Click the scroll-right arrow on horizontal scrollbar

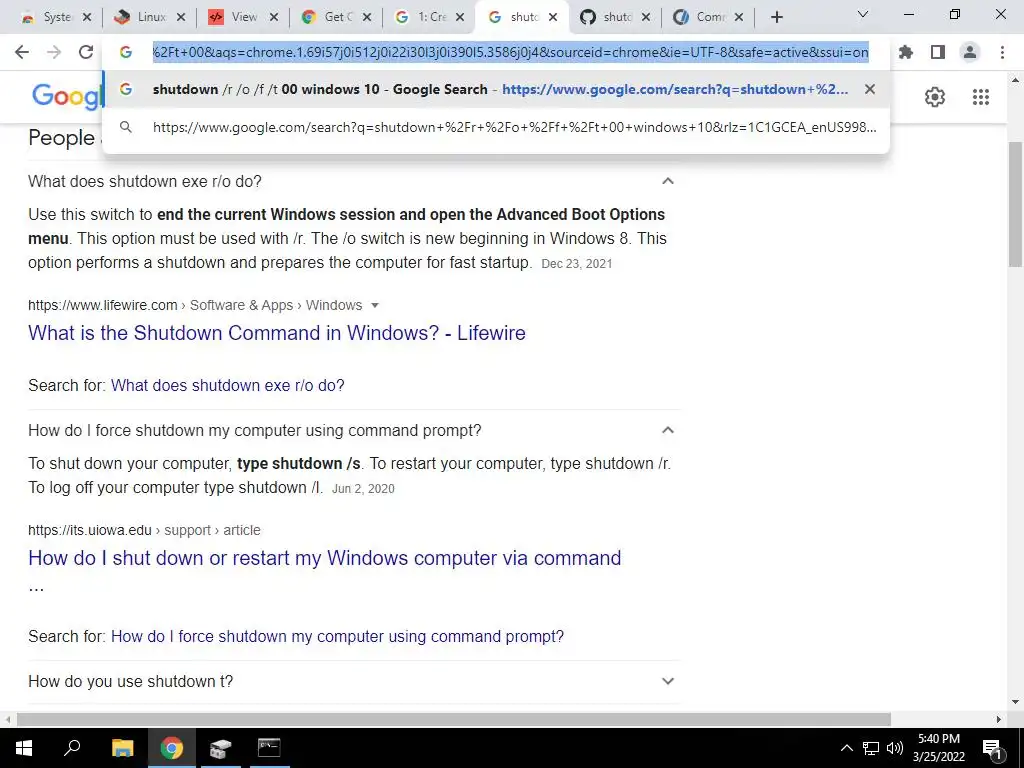(999, 720)
